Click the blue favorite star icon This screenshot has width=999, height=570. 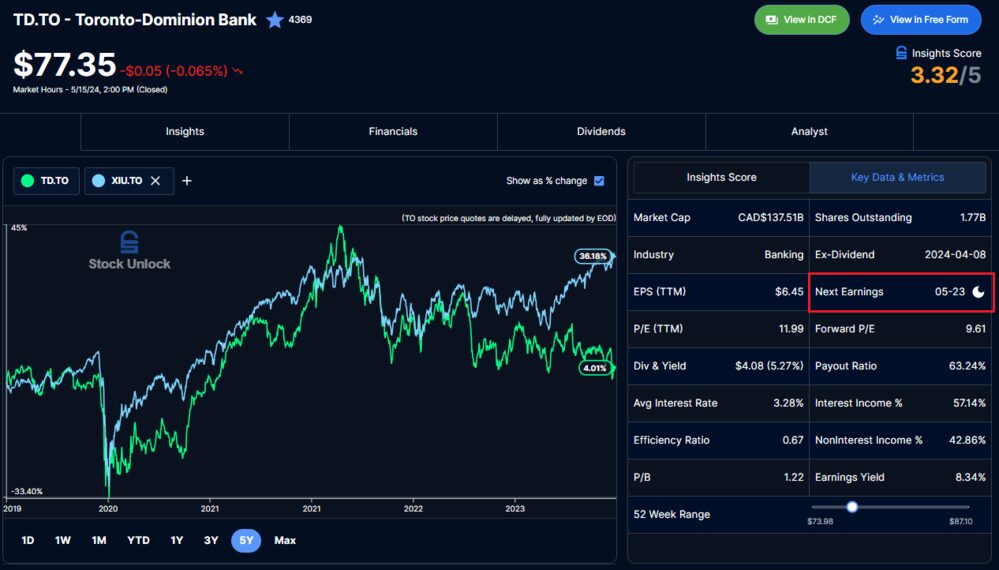pyautogui.click(x=275, y=20)
